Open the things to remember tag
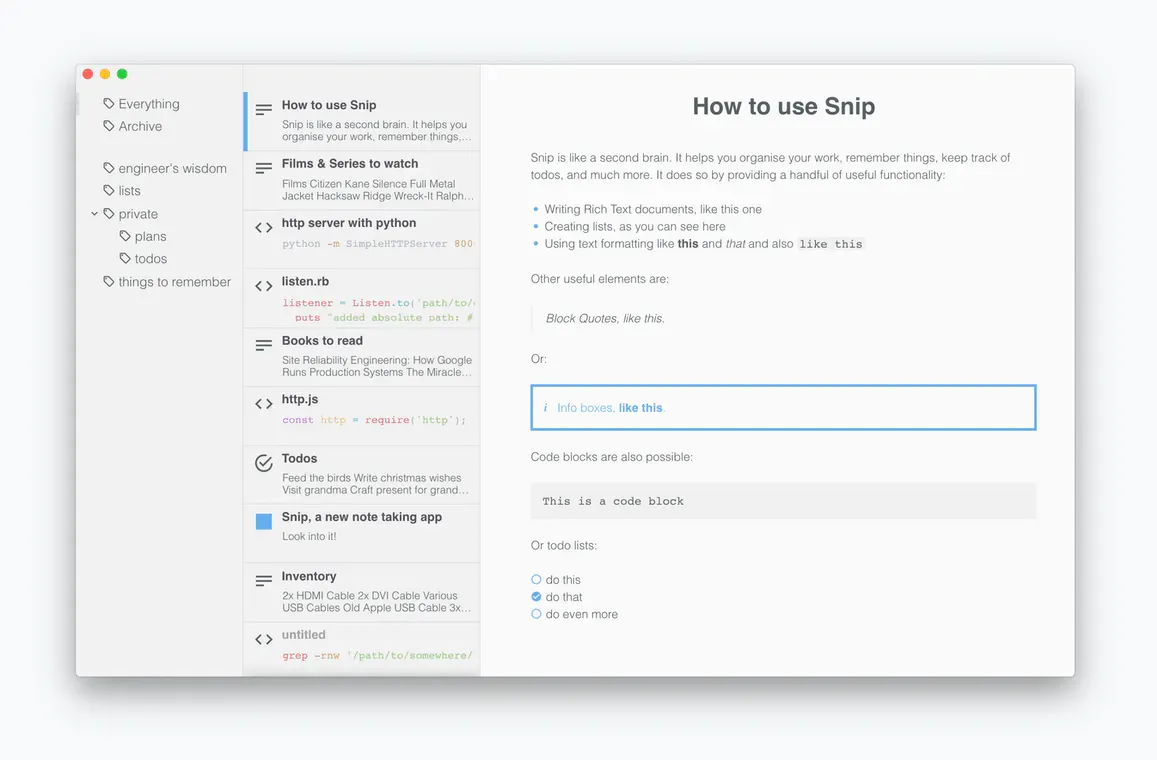This screenshot has height=760, width=1157. [174, 282]
